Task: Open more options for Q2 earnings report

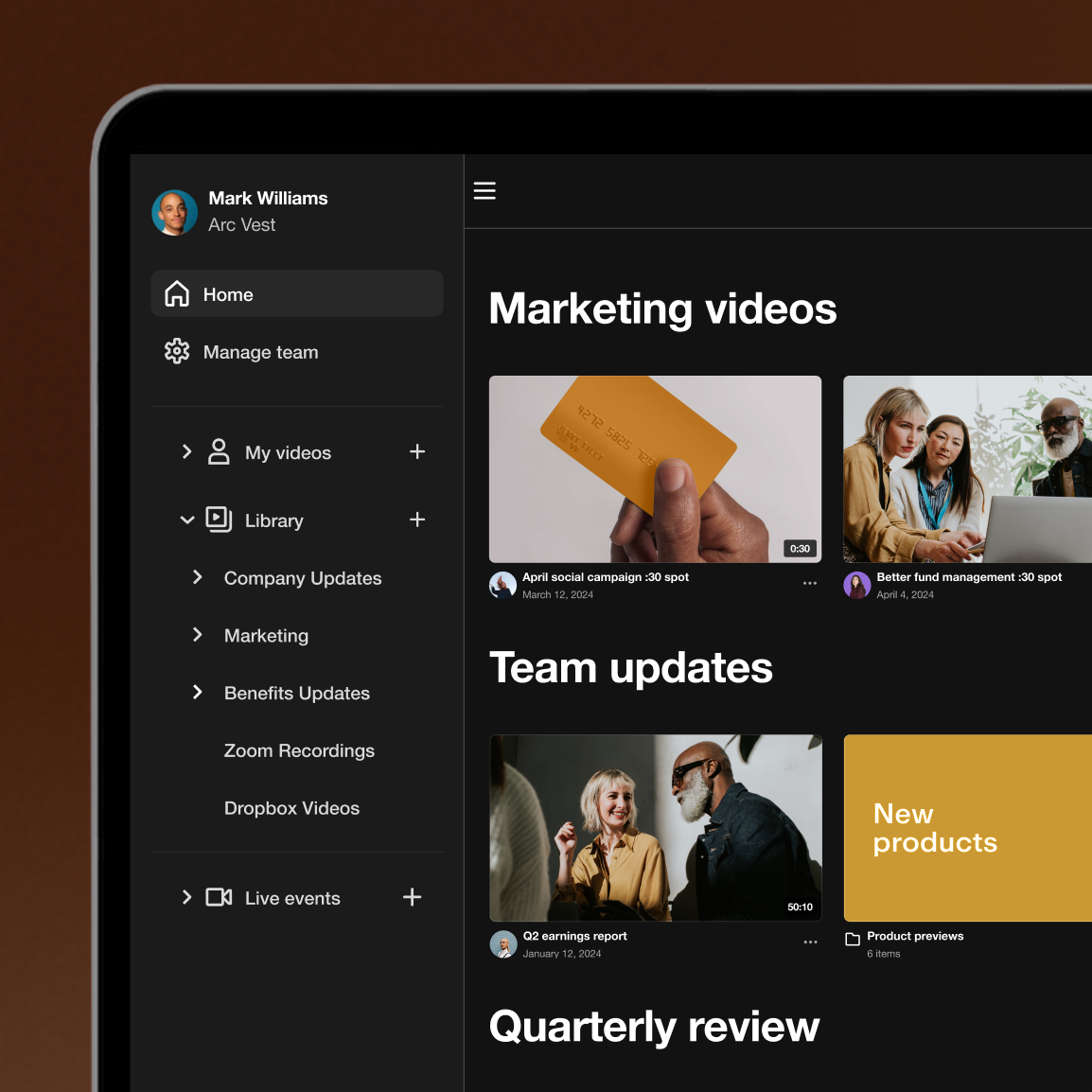Action: (810, 942)
